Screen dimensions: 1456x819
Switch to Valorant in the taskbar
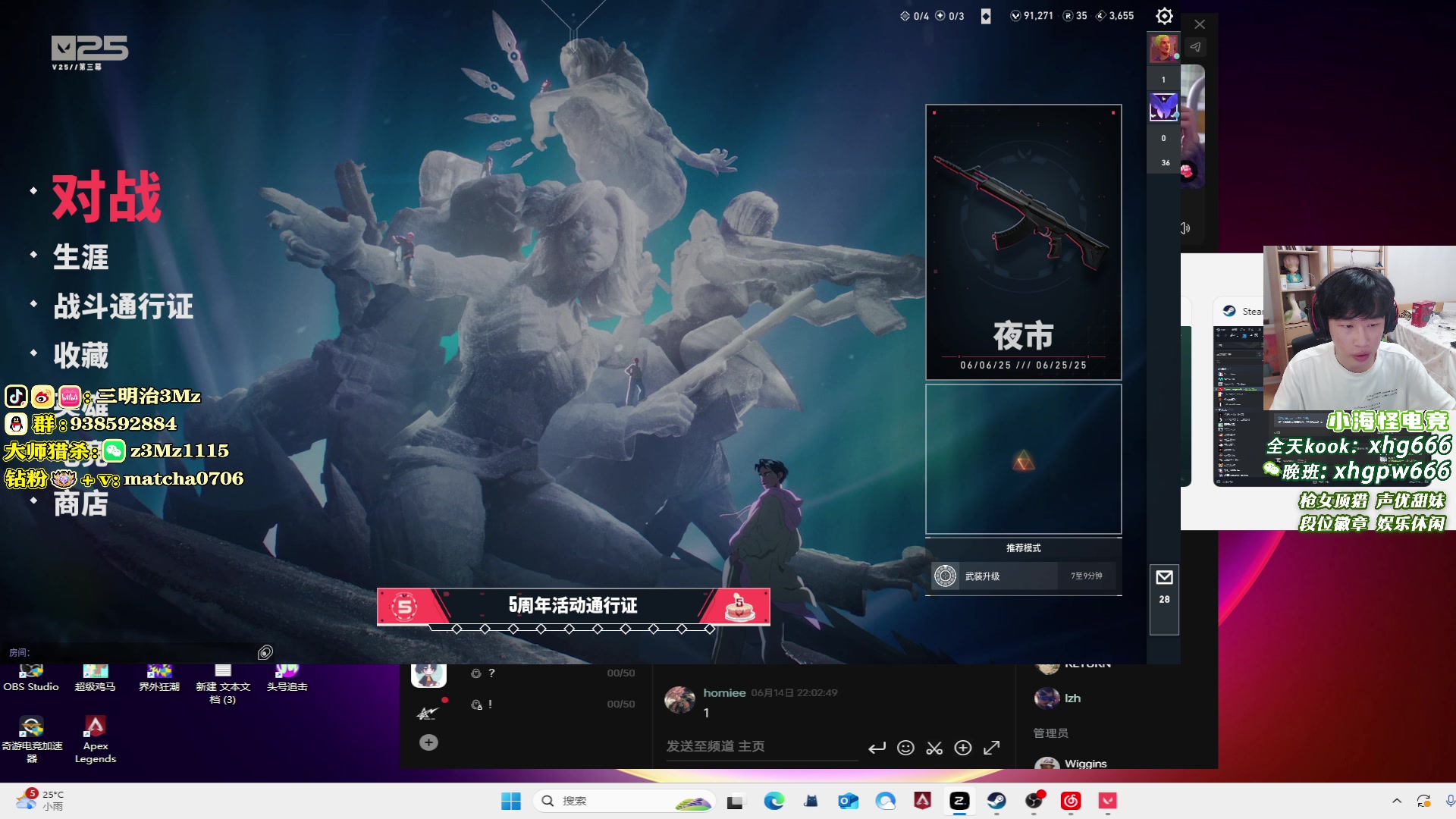pos(1108,801)
